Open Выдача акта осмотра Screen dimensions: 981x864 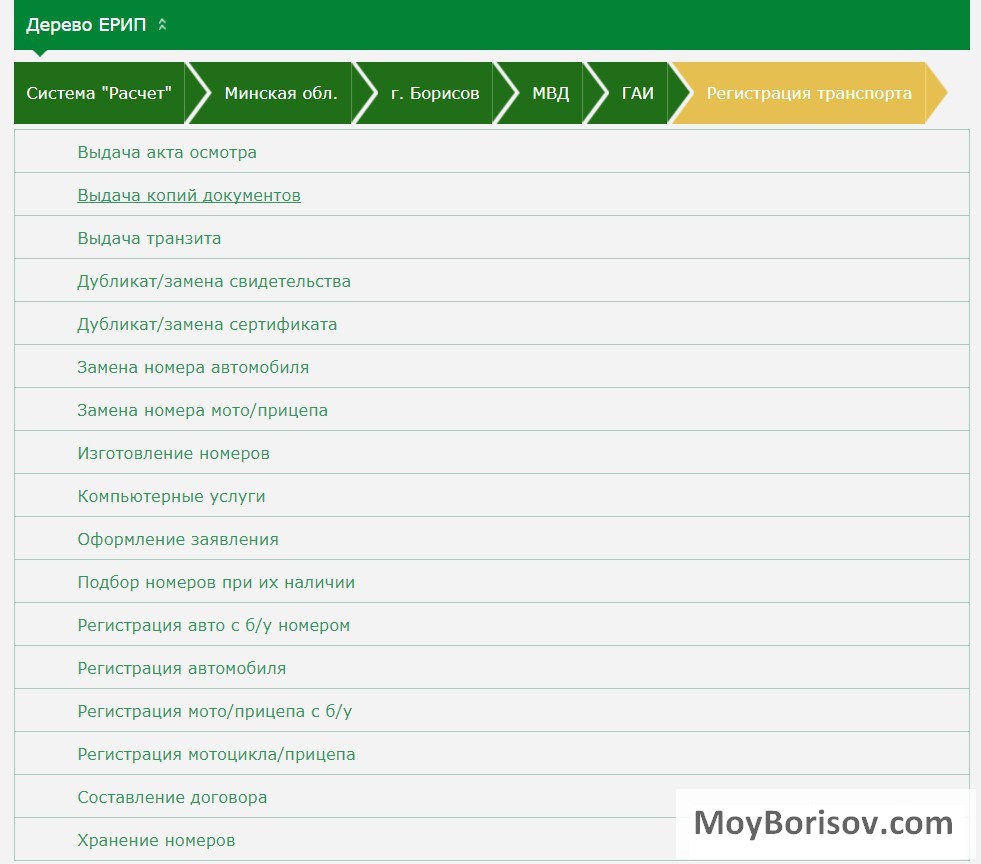click(167, 152)
